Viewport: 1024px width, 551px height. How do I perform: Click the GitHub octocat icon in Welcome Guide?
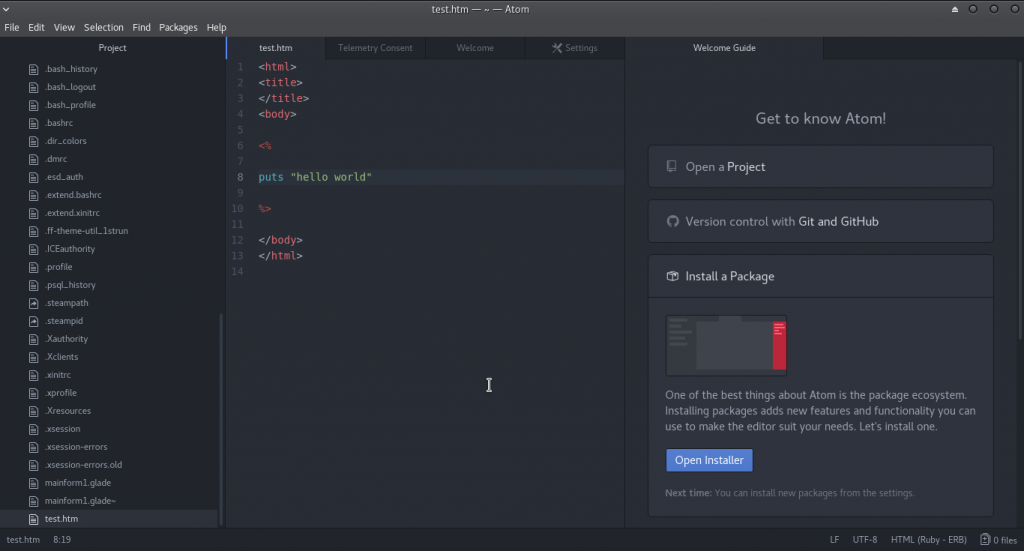[673, 222]
